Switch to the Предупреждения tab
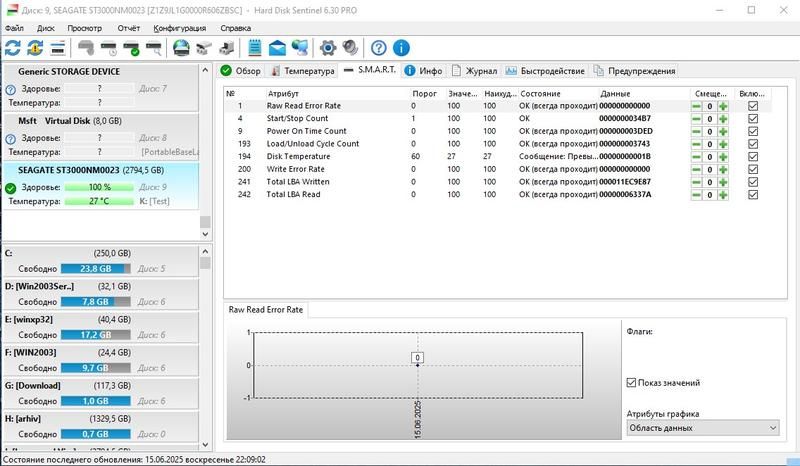Image resolution: width=800 pixels, height=466 pixels. point(635,71)
